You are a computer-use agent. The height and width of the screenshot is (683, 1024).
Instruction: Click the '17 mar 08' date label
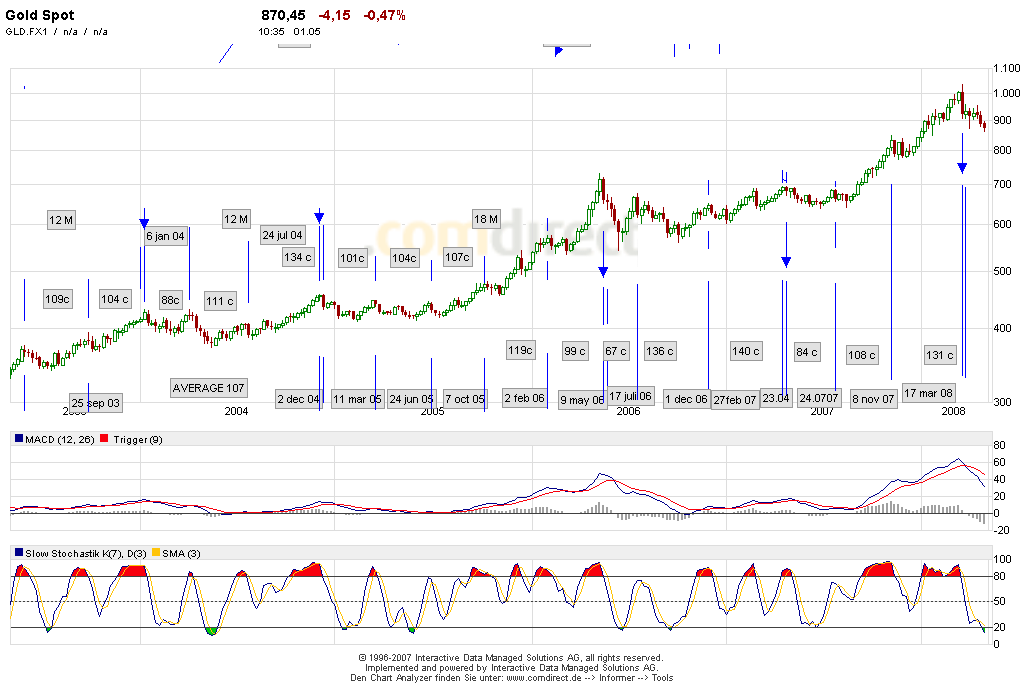point(929,392)
